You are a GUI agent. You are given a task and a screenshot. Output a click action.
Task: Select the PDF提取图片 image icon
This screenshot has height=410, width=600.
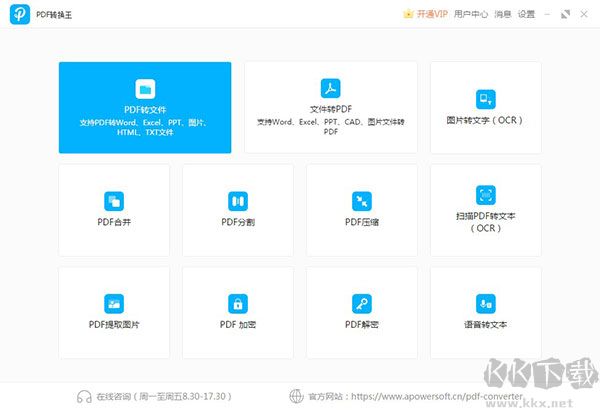coord(114,304)
